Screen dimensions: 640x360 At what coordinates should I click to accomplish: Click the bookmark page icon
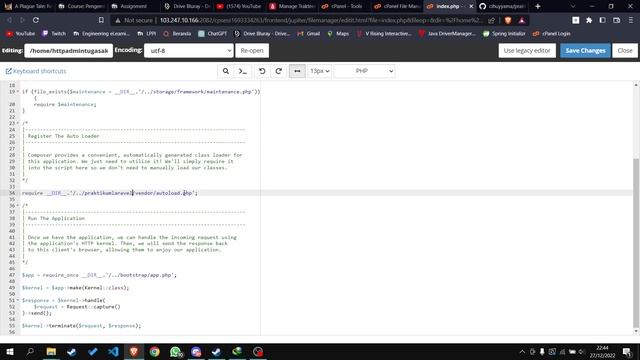(101, 20)
